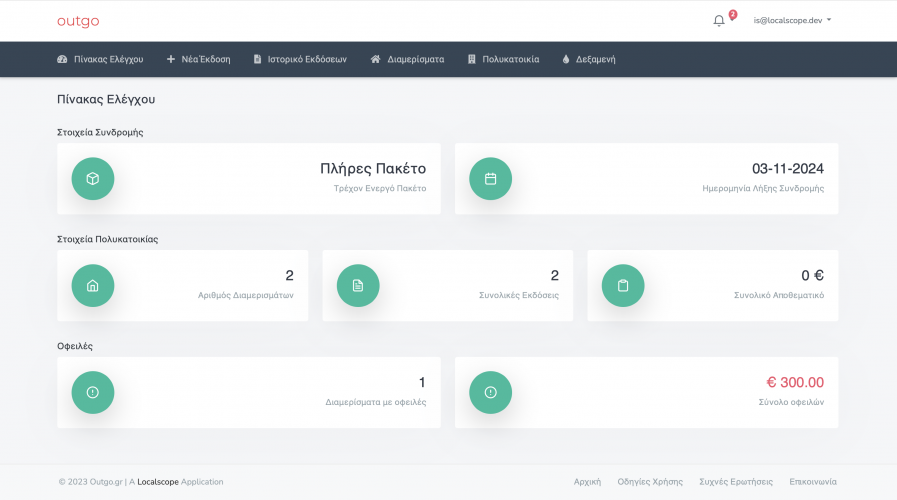Click the Τρέχον Ενεργό Πακέτο label

point(380,188)
